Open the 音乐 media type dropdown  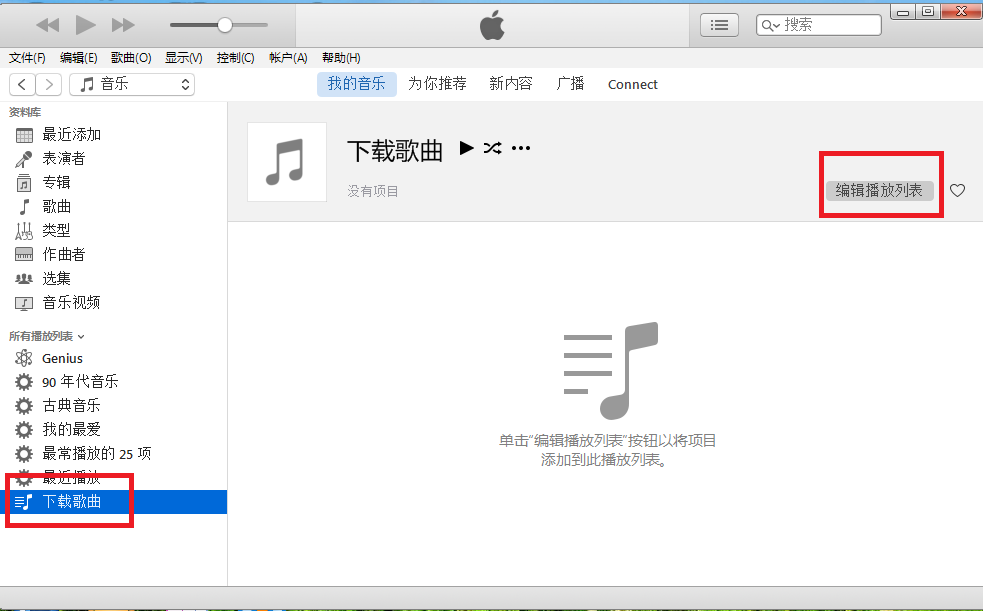(132, 84)
